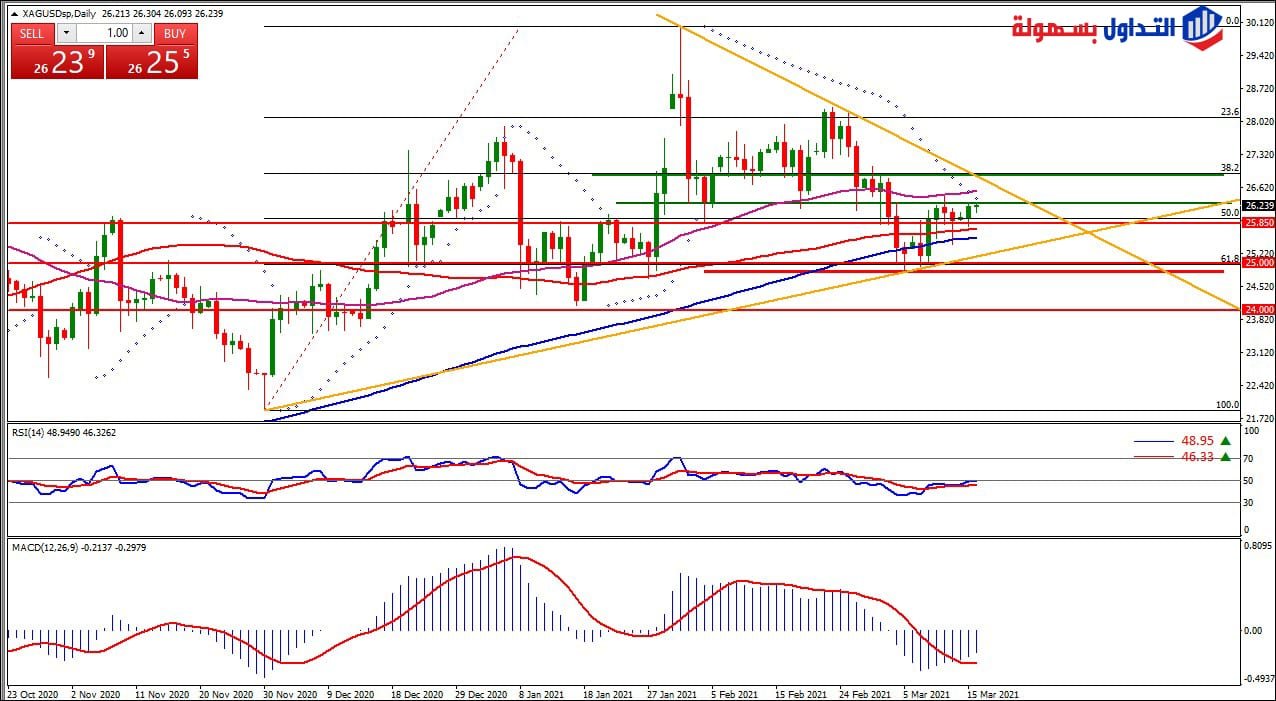
Task: Click the 28.020 price axis label
Action: pos(1258,122)
